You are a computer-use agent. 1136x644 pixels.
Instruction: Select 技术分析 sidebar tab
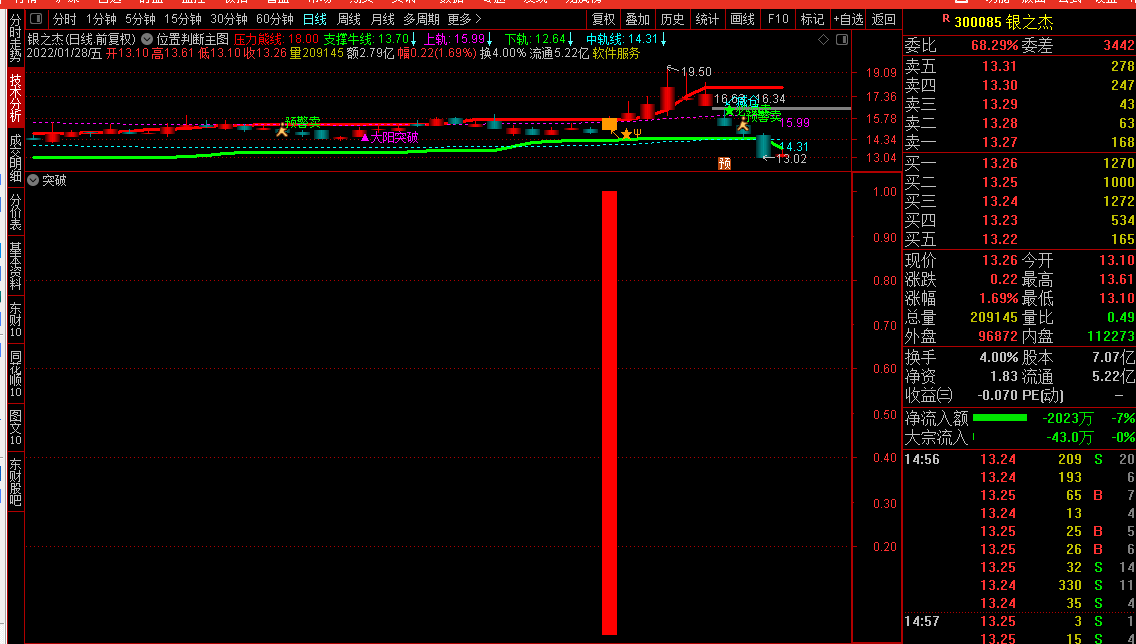pos(15,97)
